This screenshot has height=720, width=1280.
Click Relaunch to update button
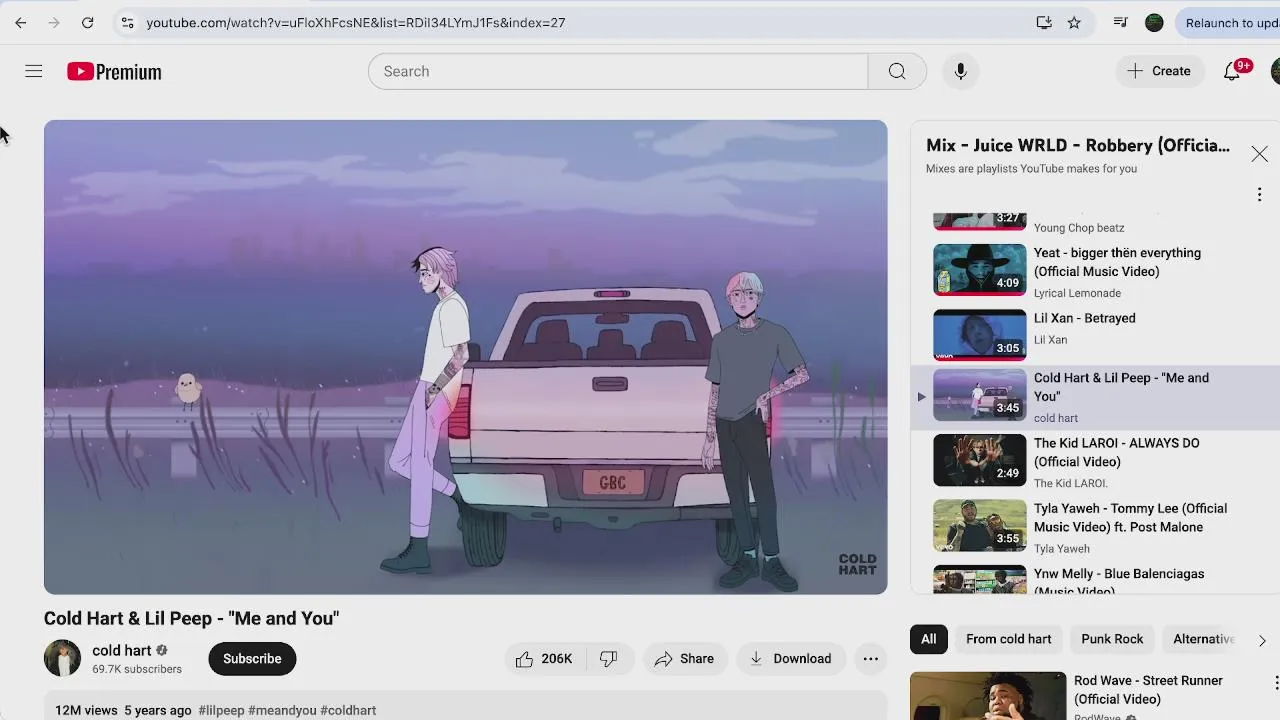1228,22
